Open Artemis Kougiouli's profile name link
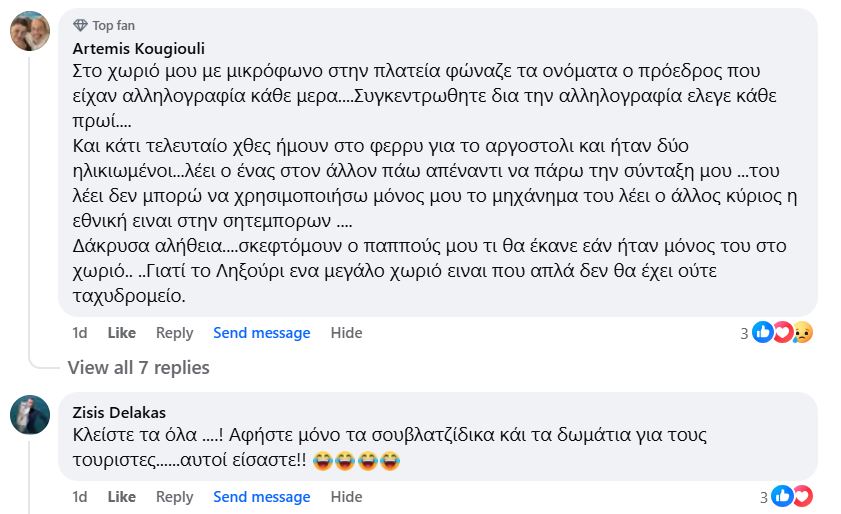Image resolution: width=841 pixels, height=514 pixels. point(137,48)
